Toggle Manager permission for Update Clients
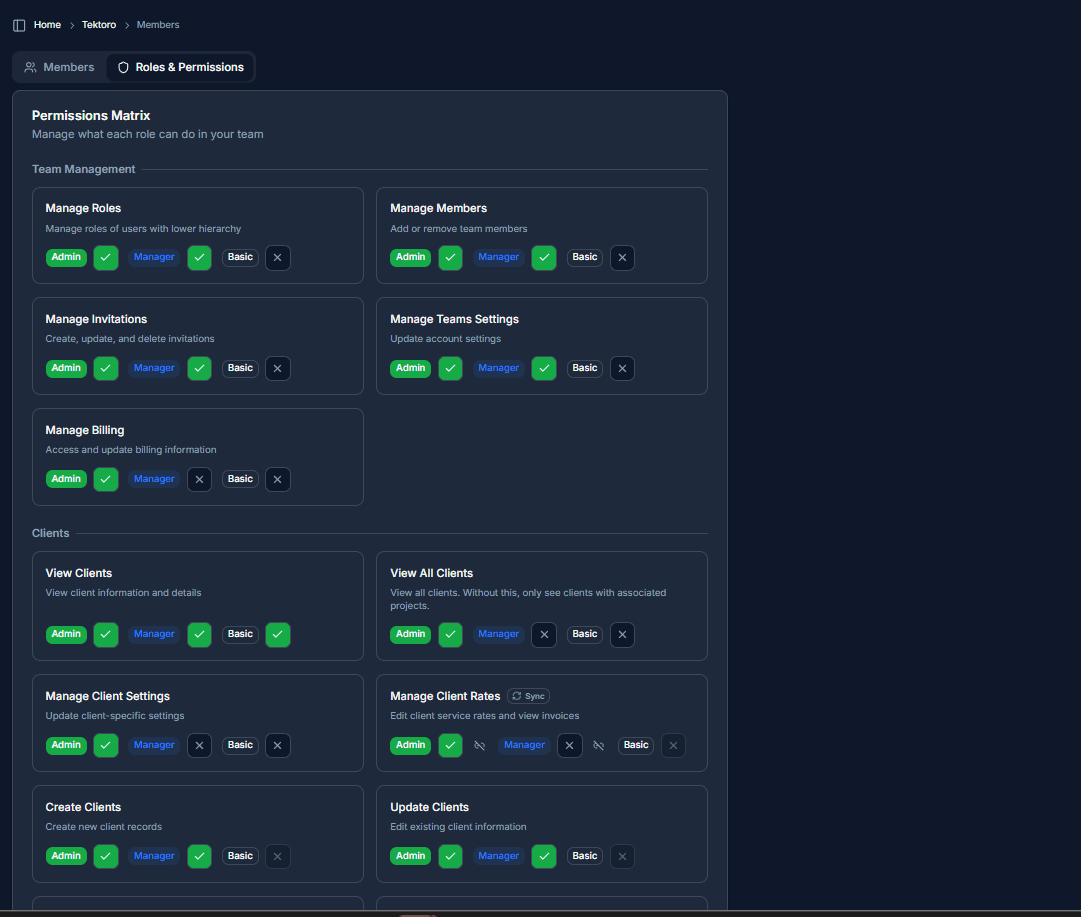Screen dimensions: 1081x917 pos(544,857)
